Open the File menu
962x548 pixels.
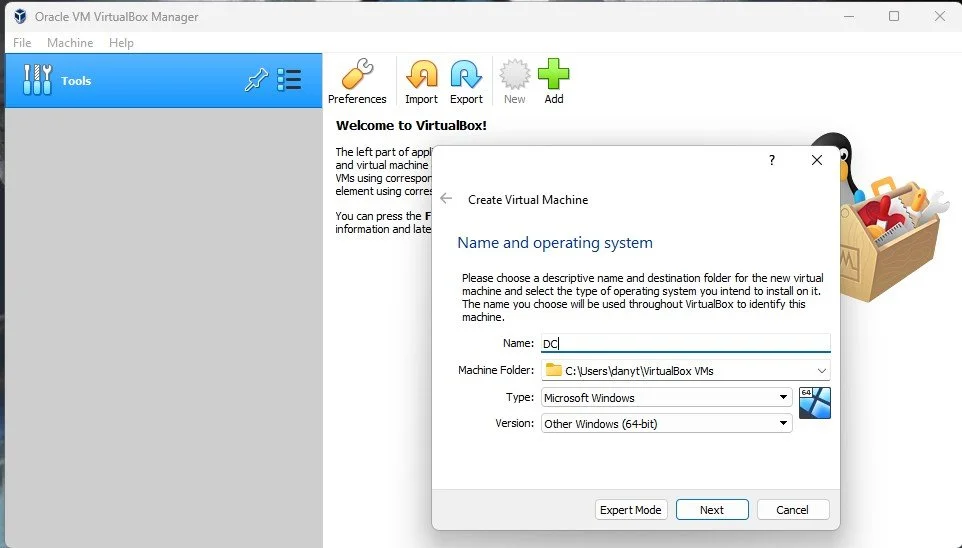tap(22, 43)
